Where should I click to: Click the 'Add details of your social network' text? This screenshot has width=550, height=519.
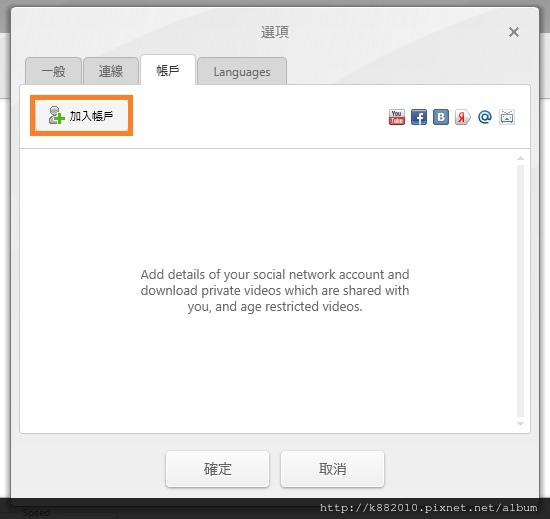click(275, 290)
